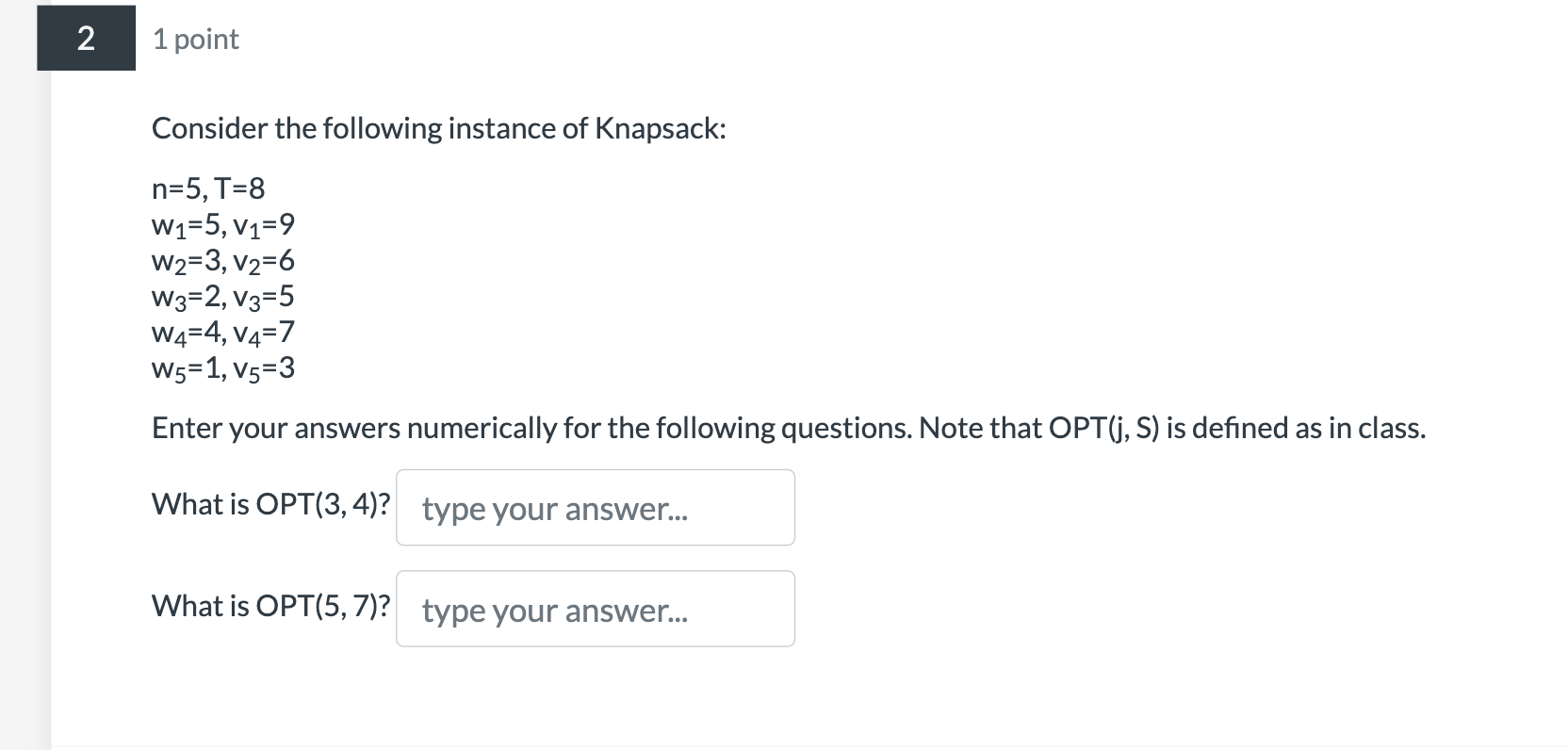Click the 'T=8' capacity text
This screenshot has width=1568, height=750.
(239, 188)
